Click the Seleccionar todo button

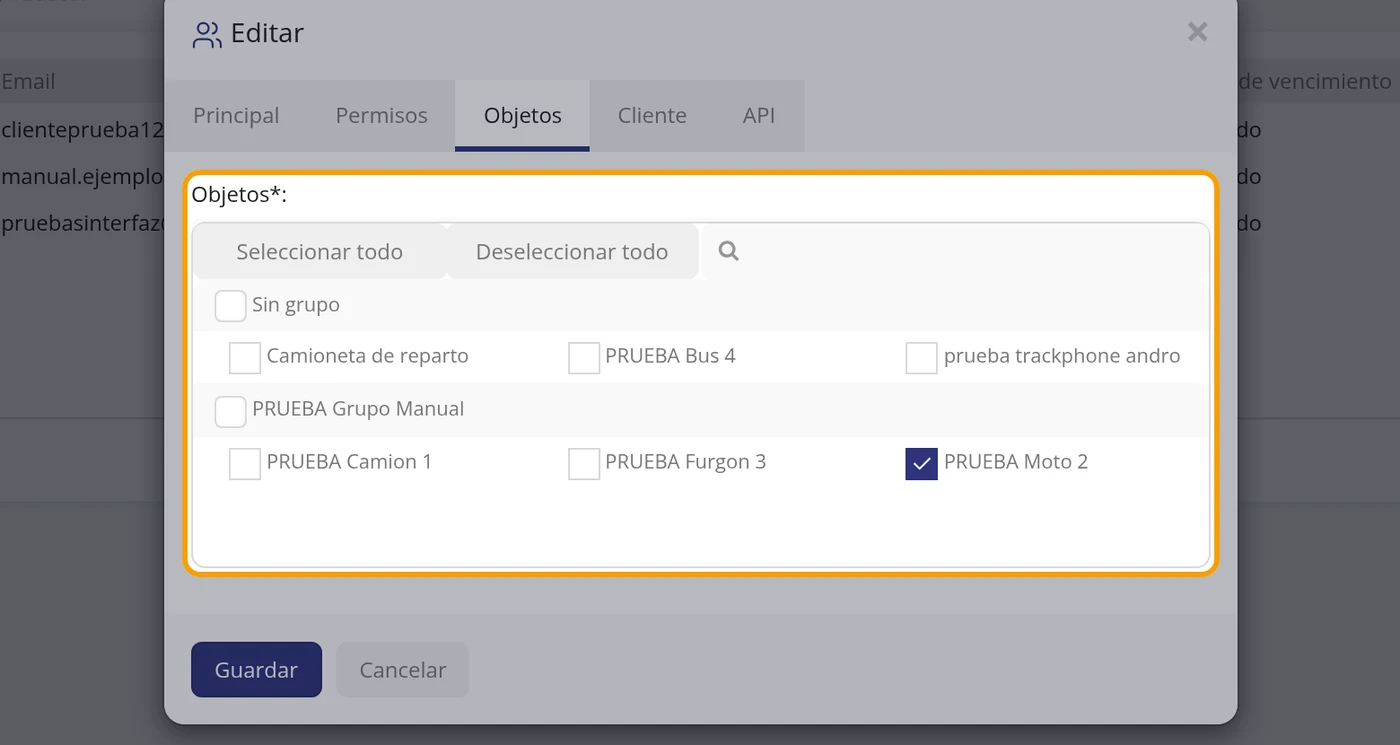319,252
